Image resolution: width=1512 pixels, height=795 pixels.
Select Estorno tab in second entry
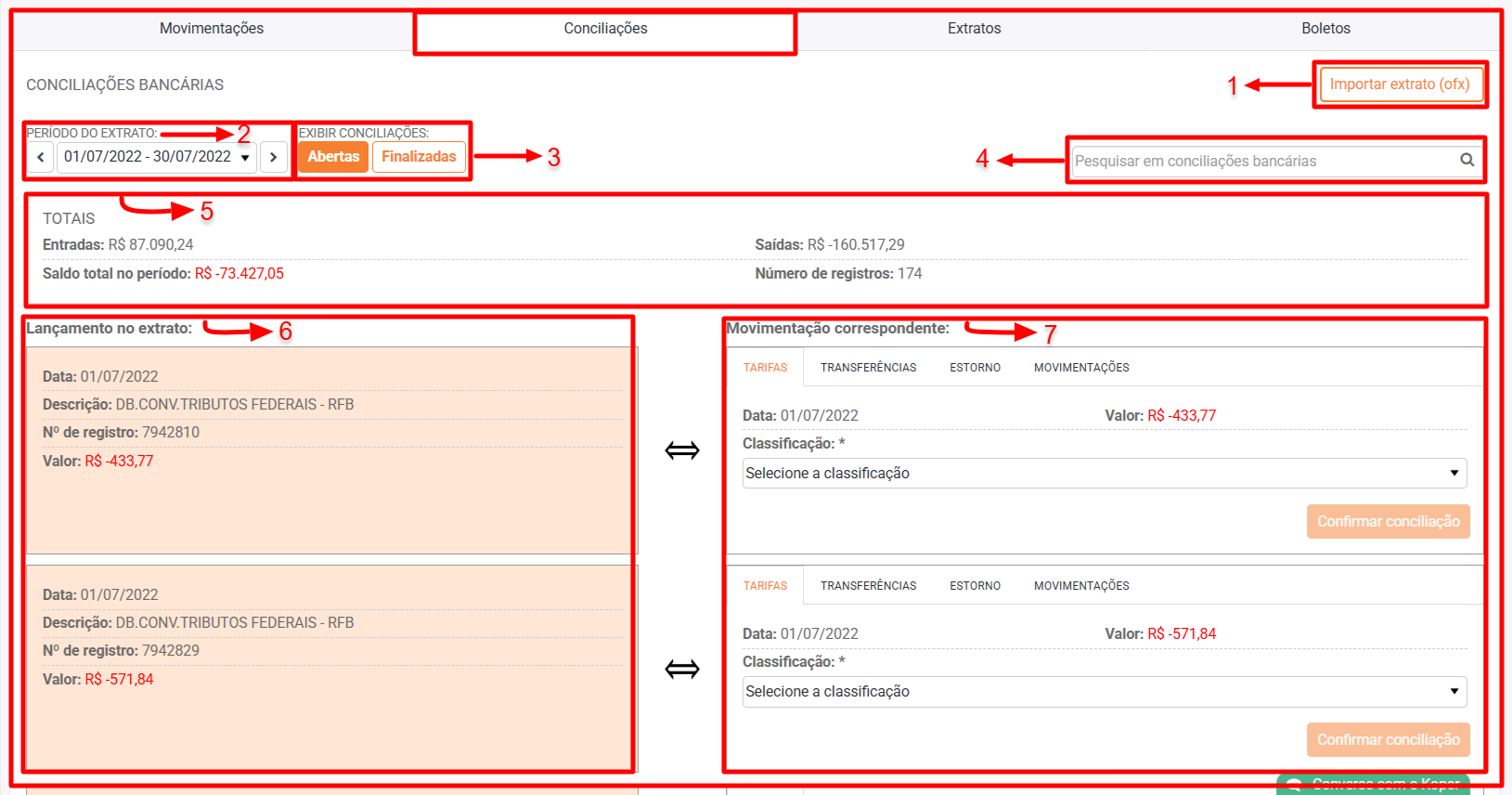coord(975,586)
